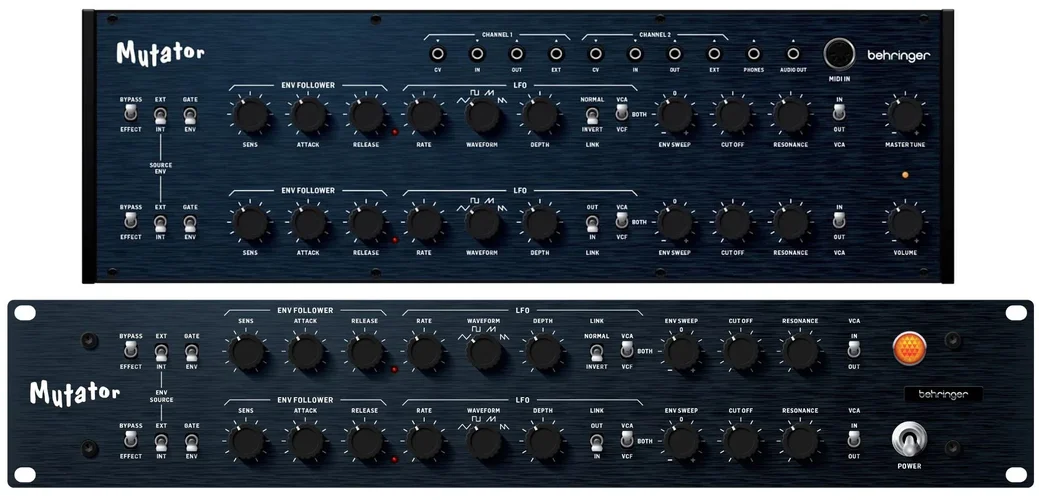Toggle upper-row BYPASS/EFFECT switch on rack unit
Image resolution: width=1039 pixels, height=500 pixels.
tap(131, 351)
